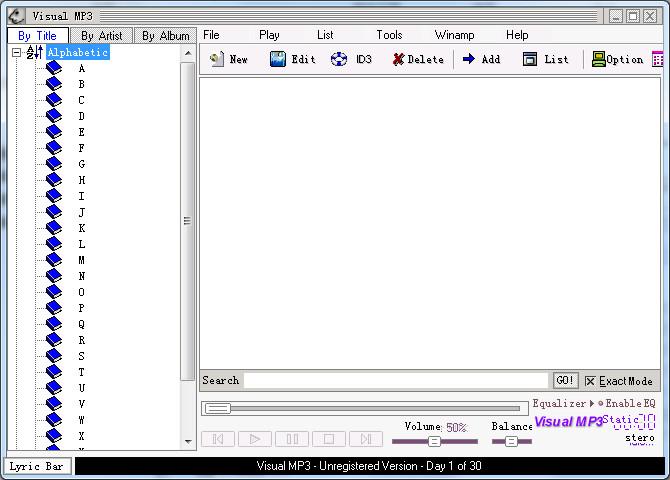670x480 pixels.
Task: Open the Play menu
Action: (x=269, y=35)
